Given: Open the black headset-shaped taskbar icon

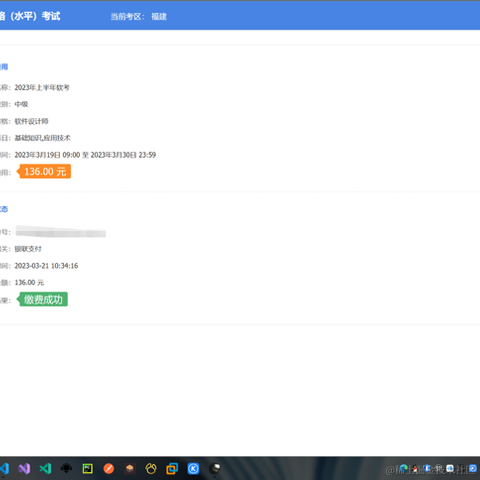Looking at the screenshot, I should click(66, 469).
